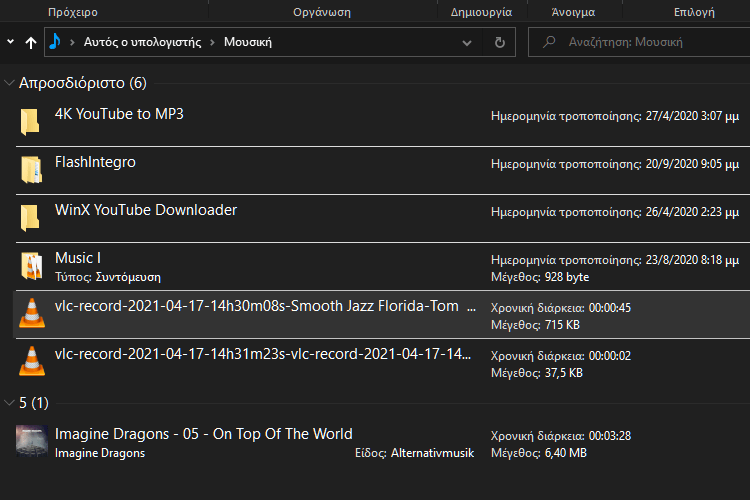Select Imagine Dragons album art thumbnail

pyautogui.click(x=32, y=441)
